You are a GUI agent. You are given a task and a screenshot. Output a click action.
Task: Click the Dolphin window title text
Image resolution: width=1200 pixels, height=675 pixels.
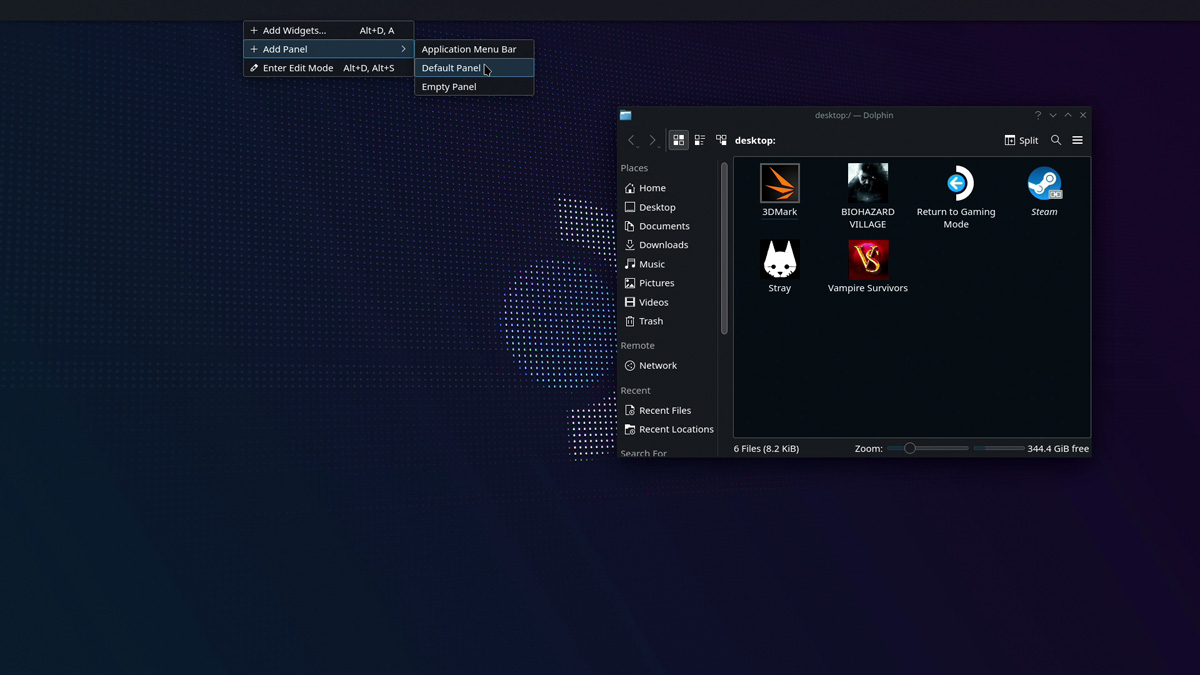click(x=854, y=115)
